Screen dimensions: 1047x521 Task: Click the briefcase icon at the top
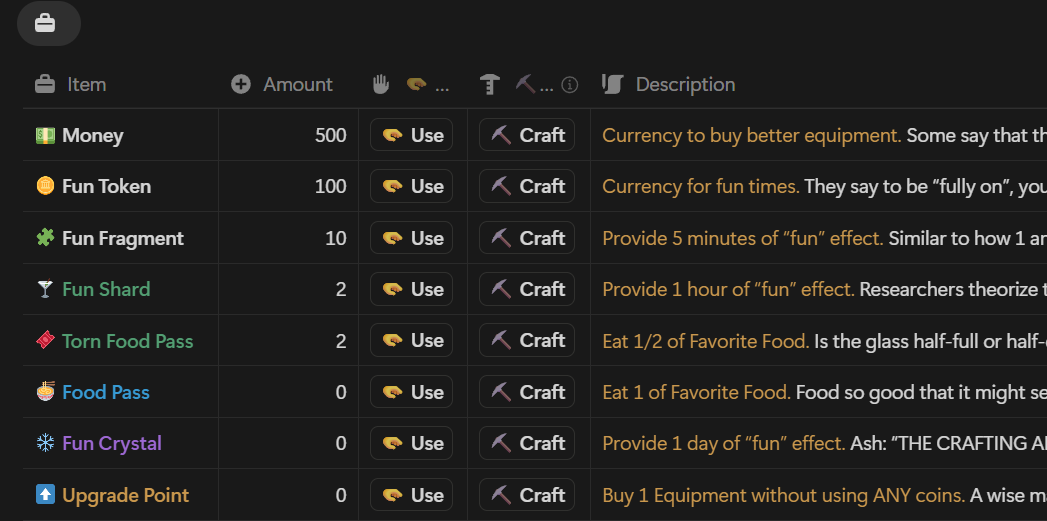46,23
